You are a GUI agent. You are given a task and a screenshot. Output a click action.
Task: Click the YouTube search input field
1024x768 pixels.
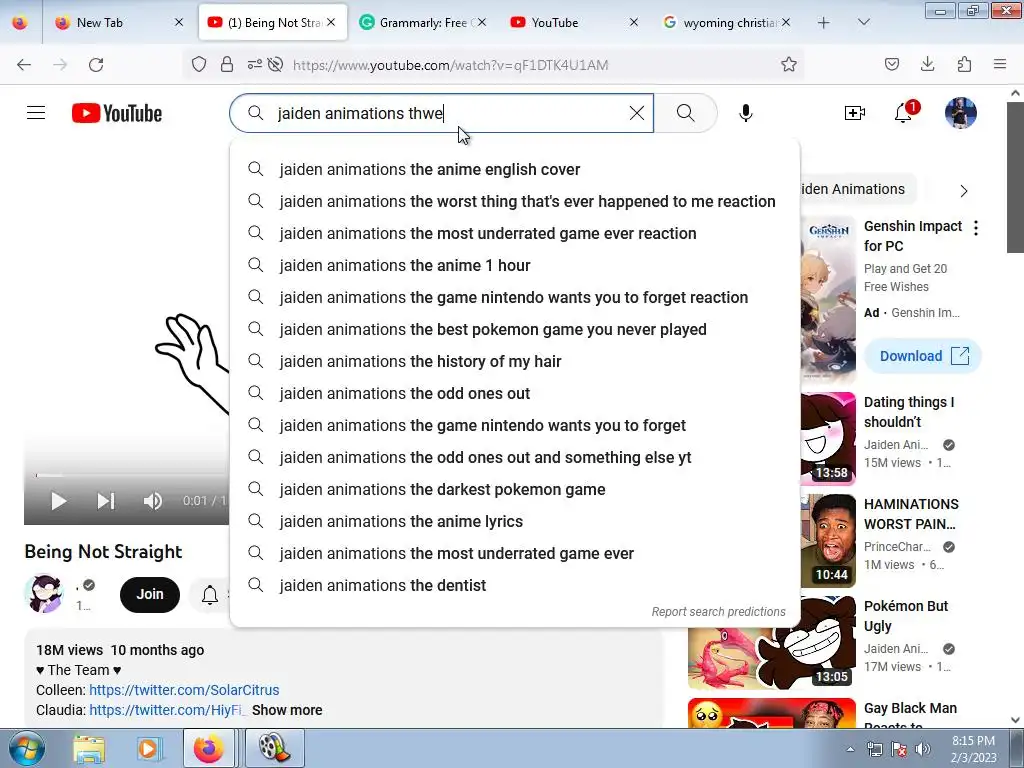click(441, 113)
